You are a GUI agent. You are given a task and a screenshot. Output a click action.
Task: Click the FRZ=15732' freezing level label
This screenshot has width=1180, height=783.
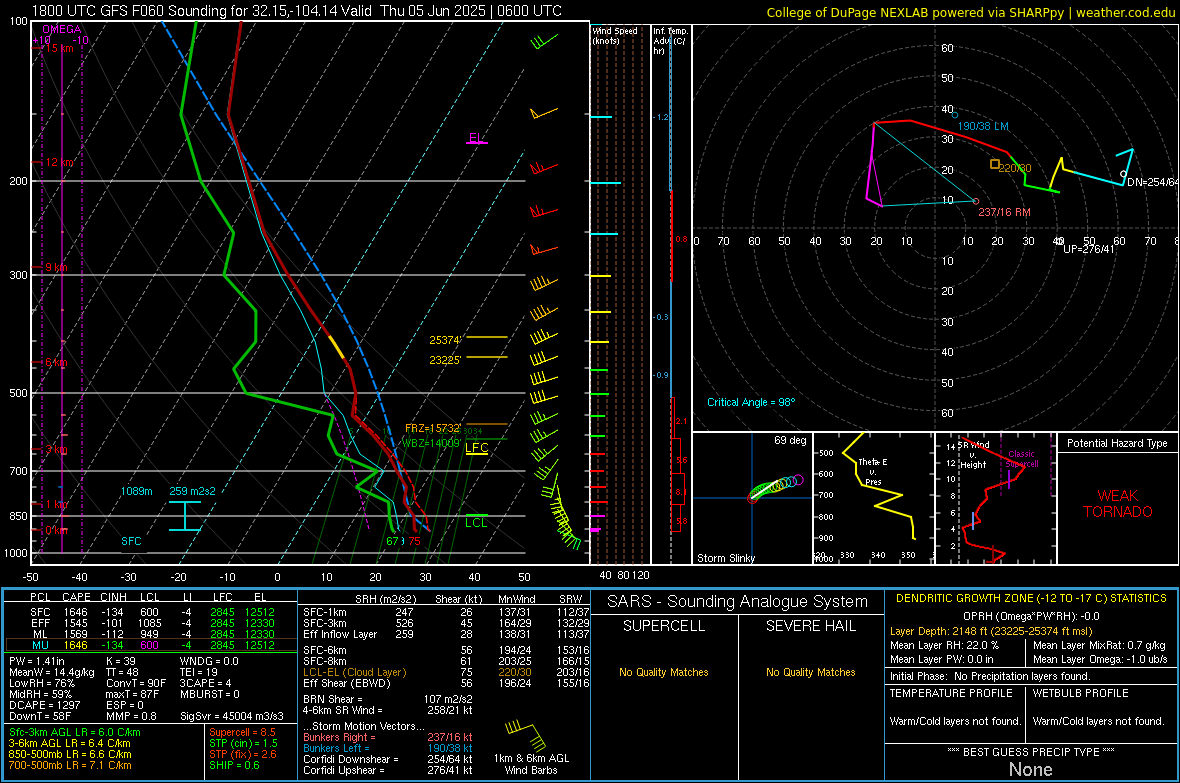tap(433, 428)
